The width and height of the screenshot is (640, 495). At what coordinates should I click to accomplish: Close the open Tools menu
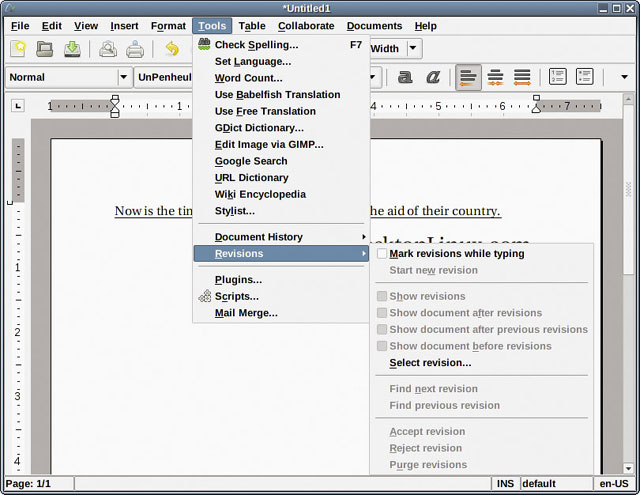(212, 26)
